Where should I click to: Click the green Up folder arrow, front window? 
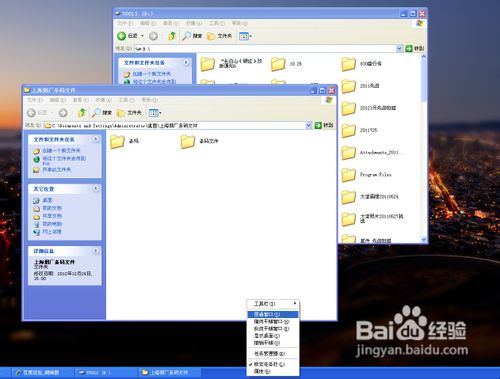coord(82,113)
